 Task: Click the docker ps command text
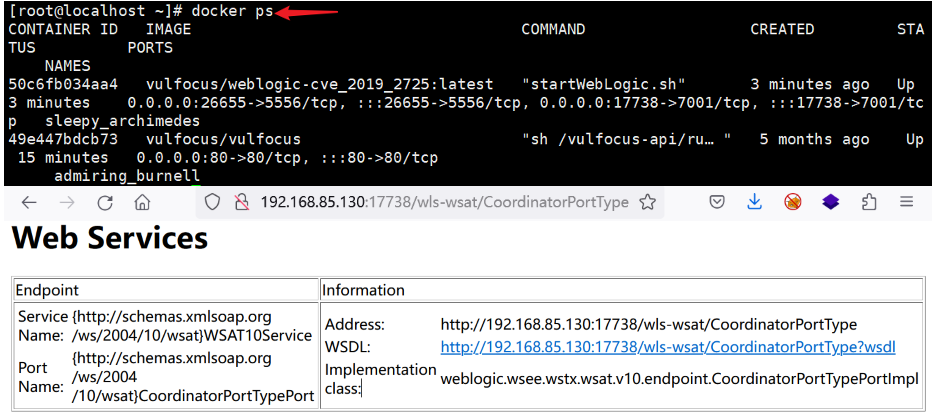(232, 11)
